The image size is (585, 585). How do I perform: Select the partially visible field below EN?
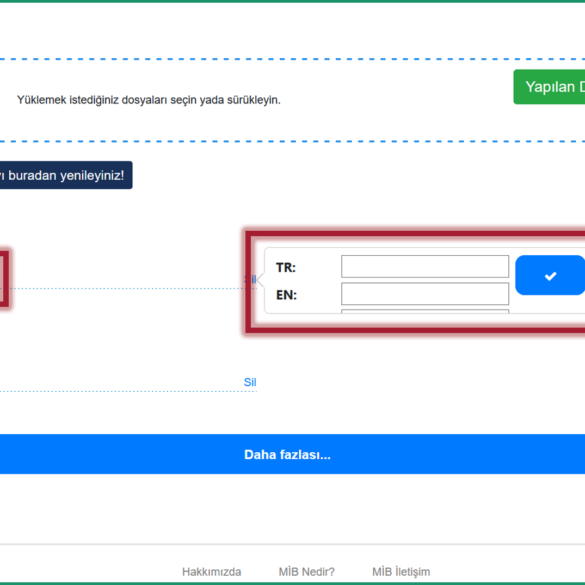[x=425, y=311]
